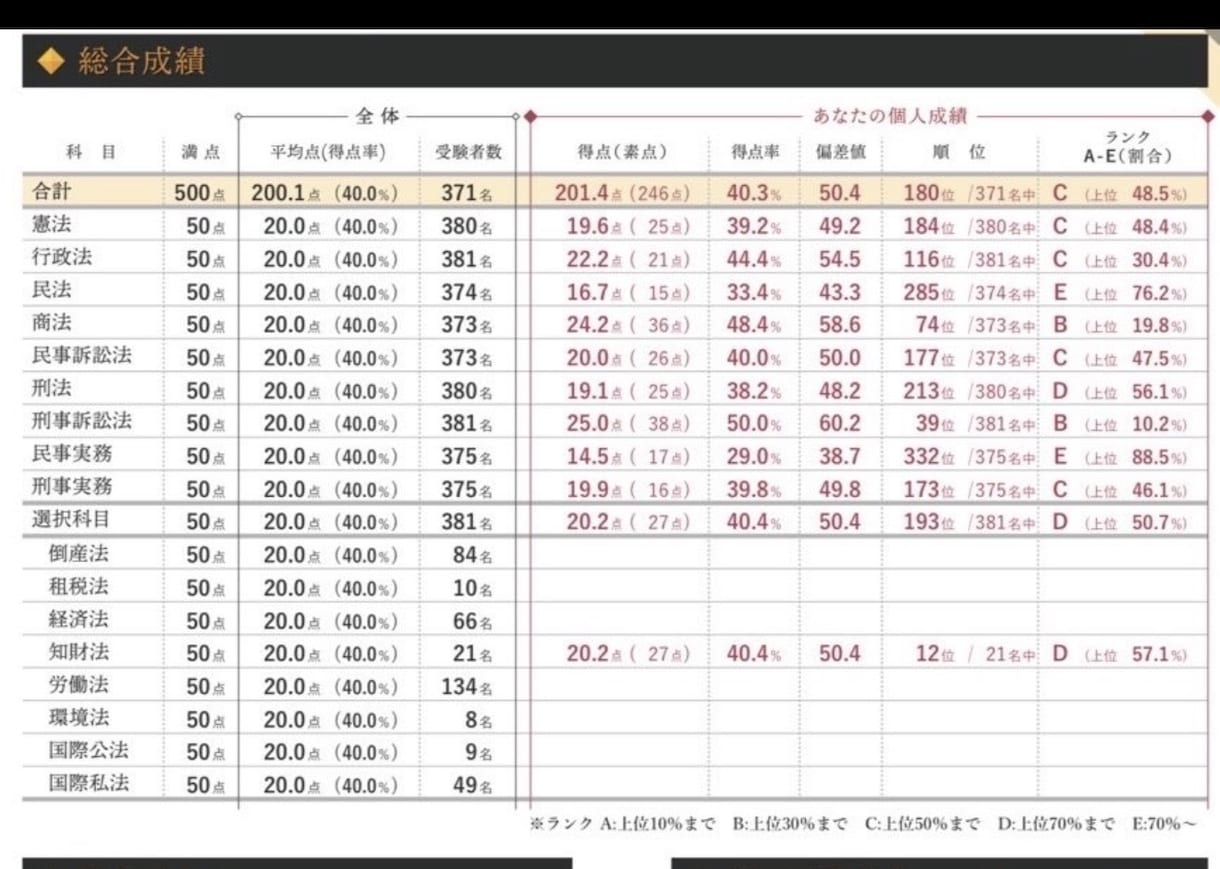Select the 選択科目 row label
1220x869 pixels.
pyautogui.click(x=72, y=520)
